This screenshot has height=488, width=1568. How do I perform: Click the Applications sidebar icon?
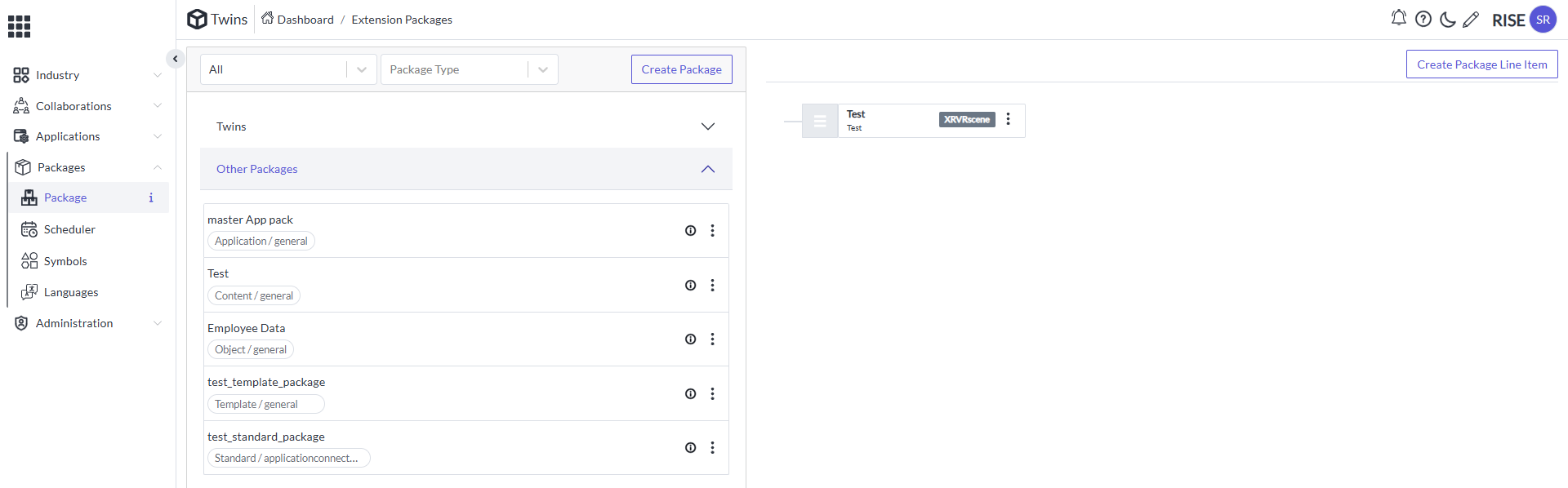point(21,136)
